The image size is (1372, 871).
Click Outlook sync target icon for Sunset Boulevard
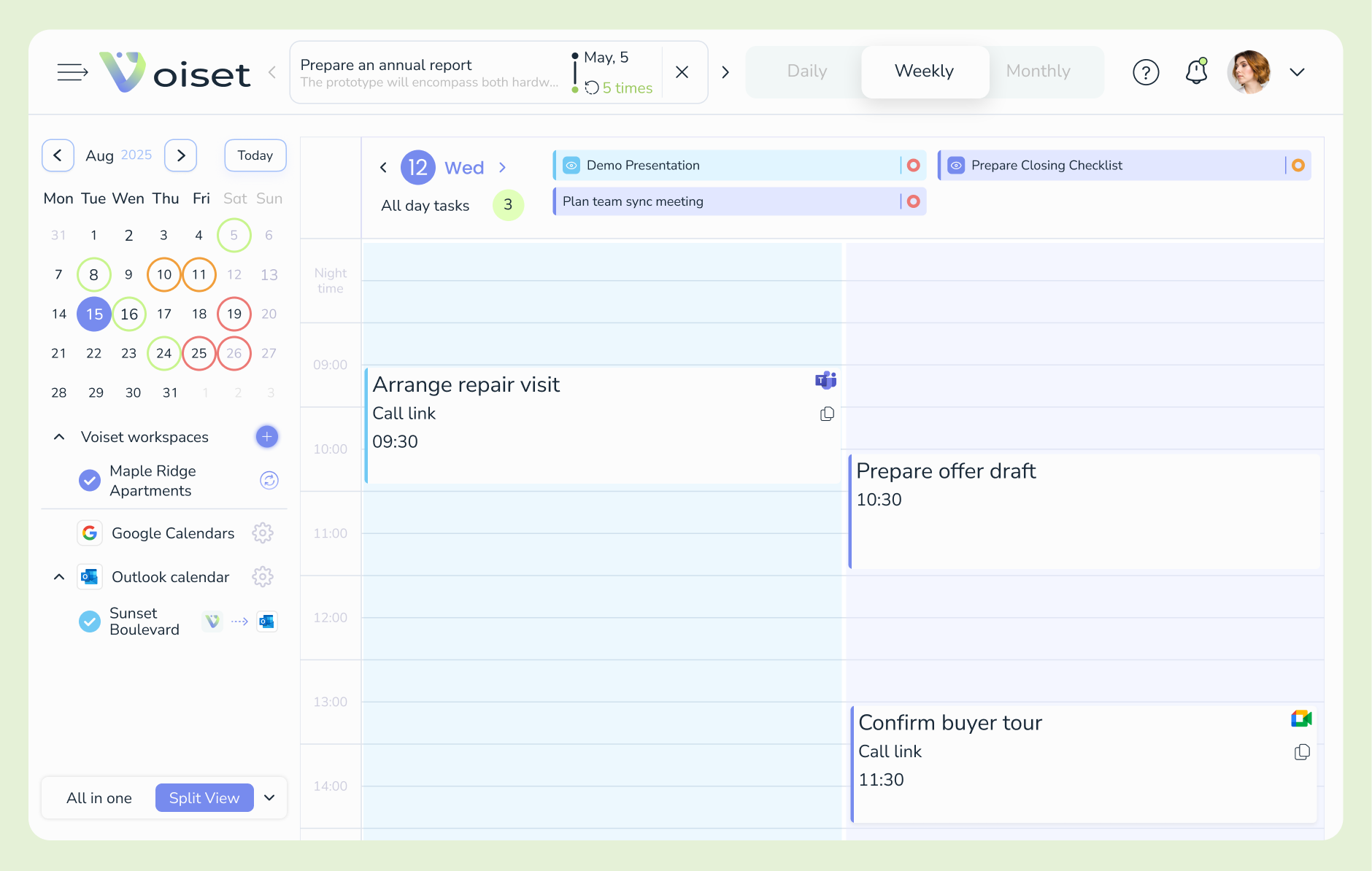[x=267, y=622]
